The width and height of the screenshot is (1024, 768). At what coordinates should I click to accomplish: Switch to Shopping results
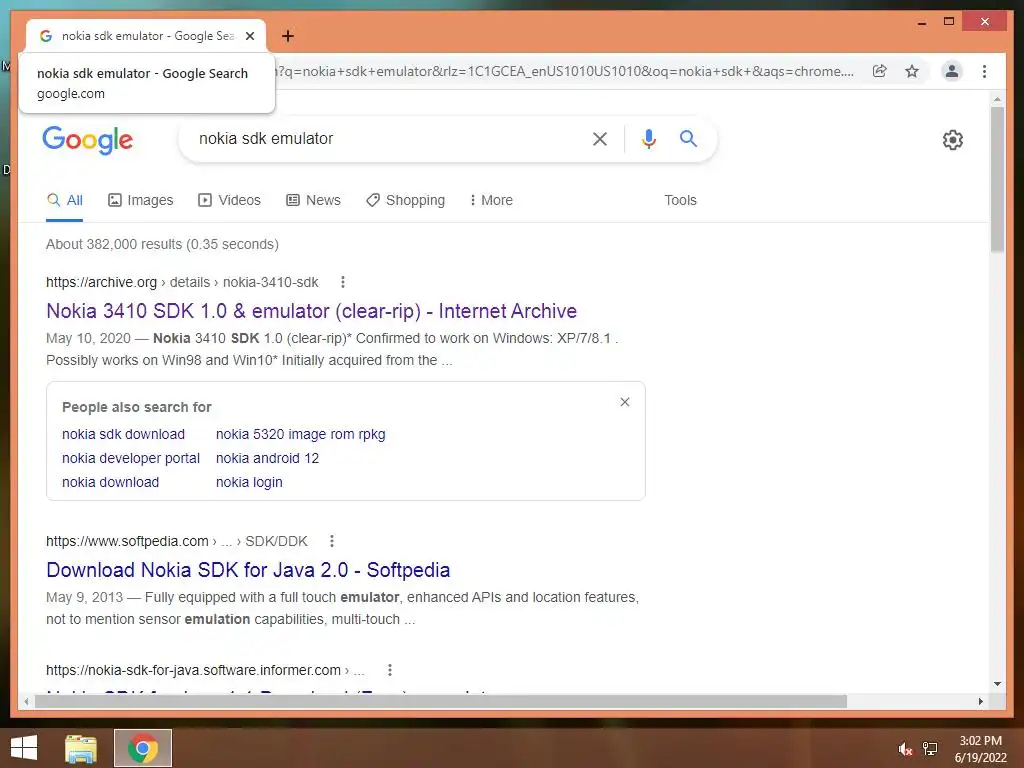click(x=406, y=200)
